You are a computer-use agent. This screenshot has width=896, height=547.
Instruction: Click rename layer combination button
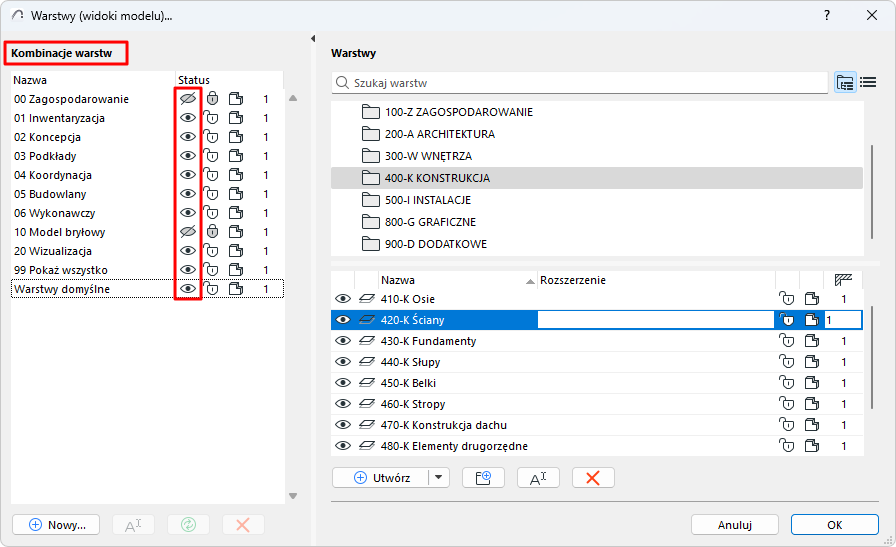coord(133,525)
